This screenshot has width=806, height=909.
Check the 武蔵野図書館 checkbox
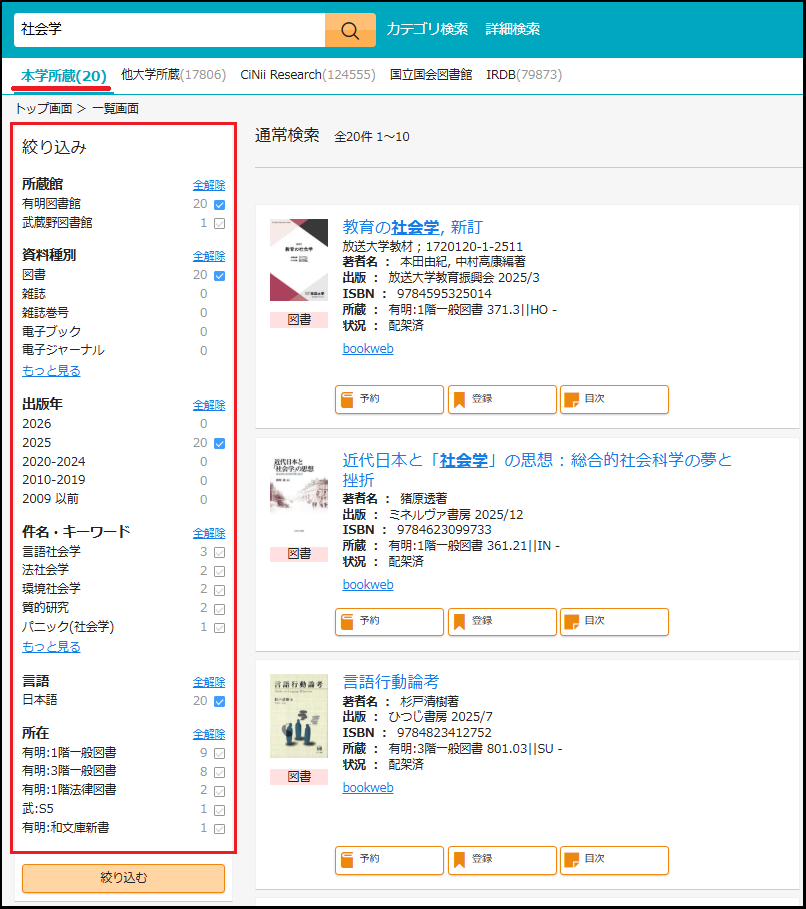point(219,223)
